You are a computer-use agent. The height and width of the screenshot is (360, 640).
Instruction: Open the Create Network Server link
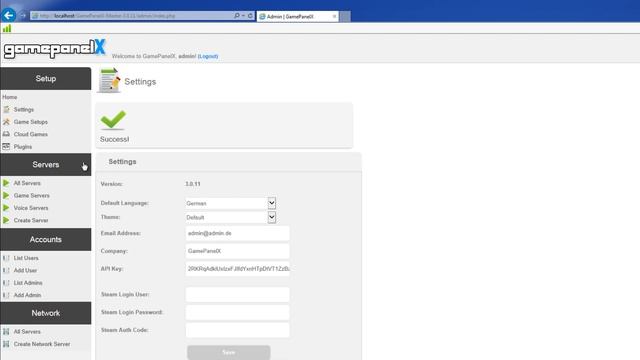[42, 344]
